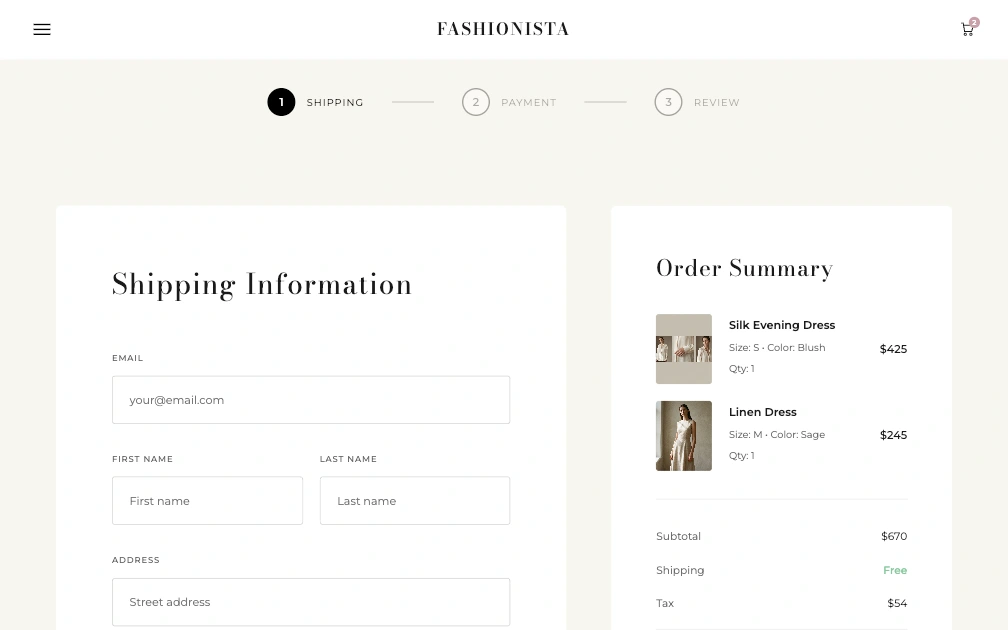The image size is (1008, 630).
Task: Open the hamburger menu
Action: (42, 30)
